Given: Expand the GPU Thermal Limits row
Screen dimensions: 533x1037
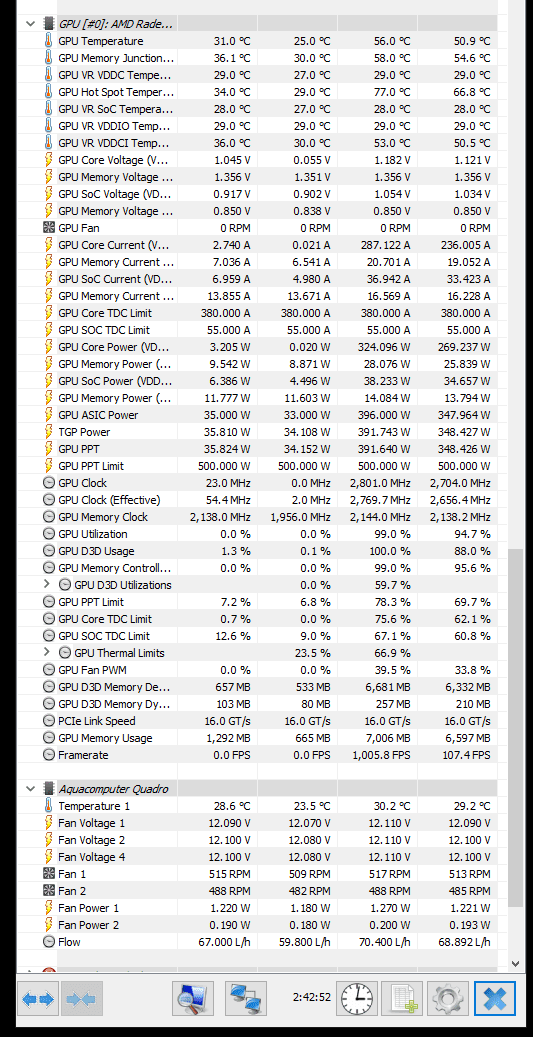Looking at the screenshot, I should [46, 653].
